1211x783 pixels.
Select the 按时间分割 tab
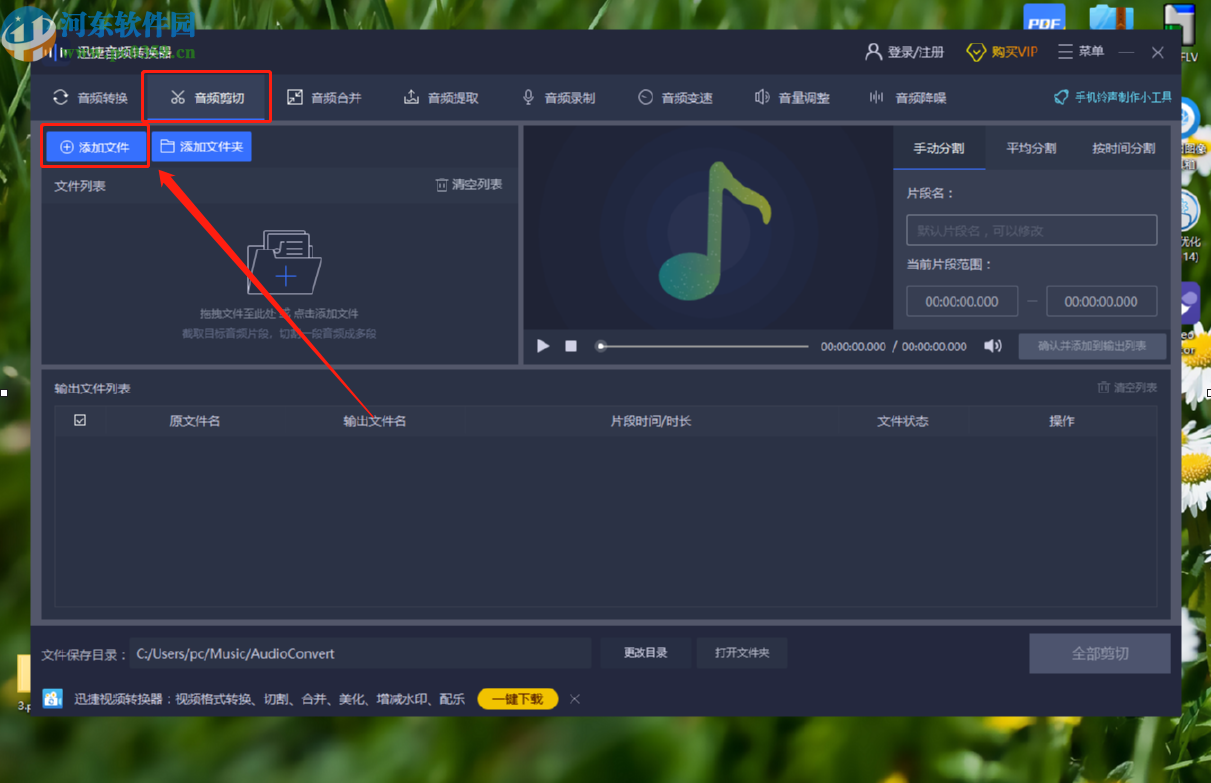[x=1124, y=148]
